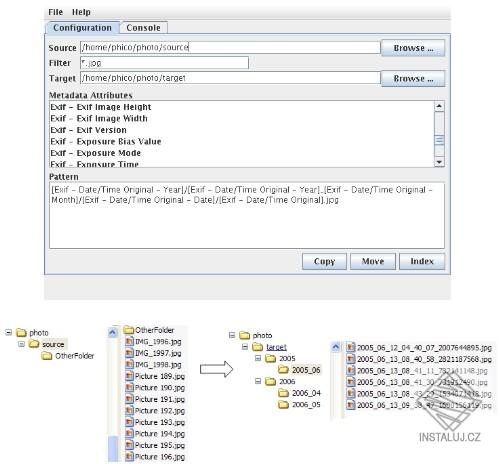Screen dimensions: 500x464
Task: Switch to the Console tab
Action: point(143,28)
